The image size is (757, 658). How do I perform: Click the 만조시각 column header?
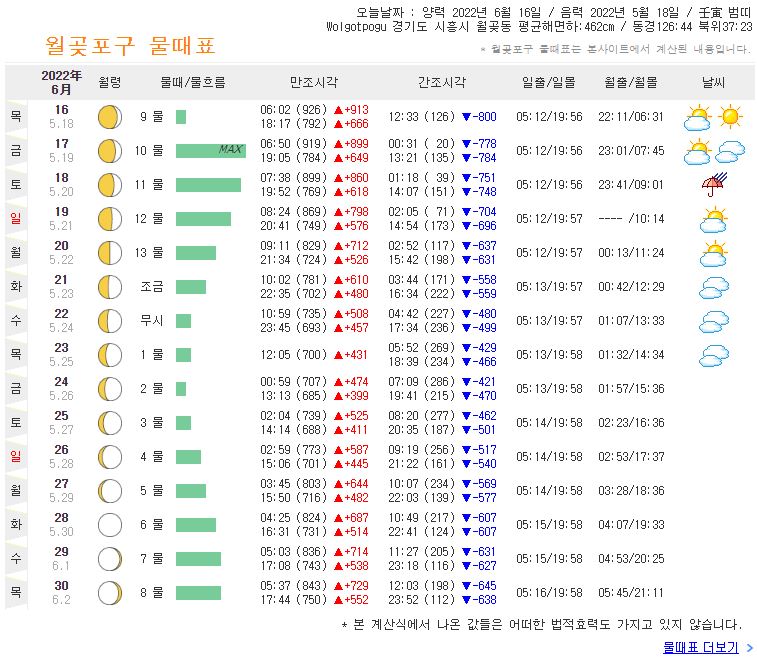[314, 82]
